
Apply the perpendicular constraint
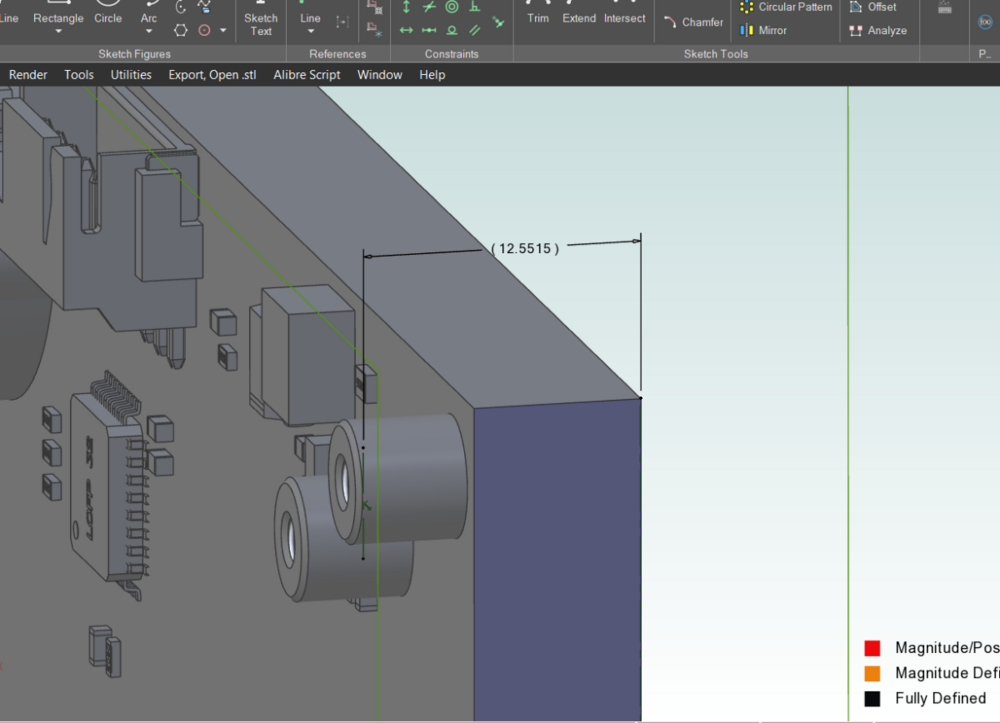(x=474, y=7)
